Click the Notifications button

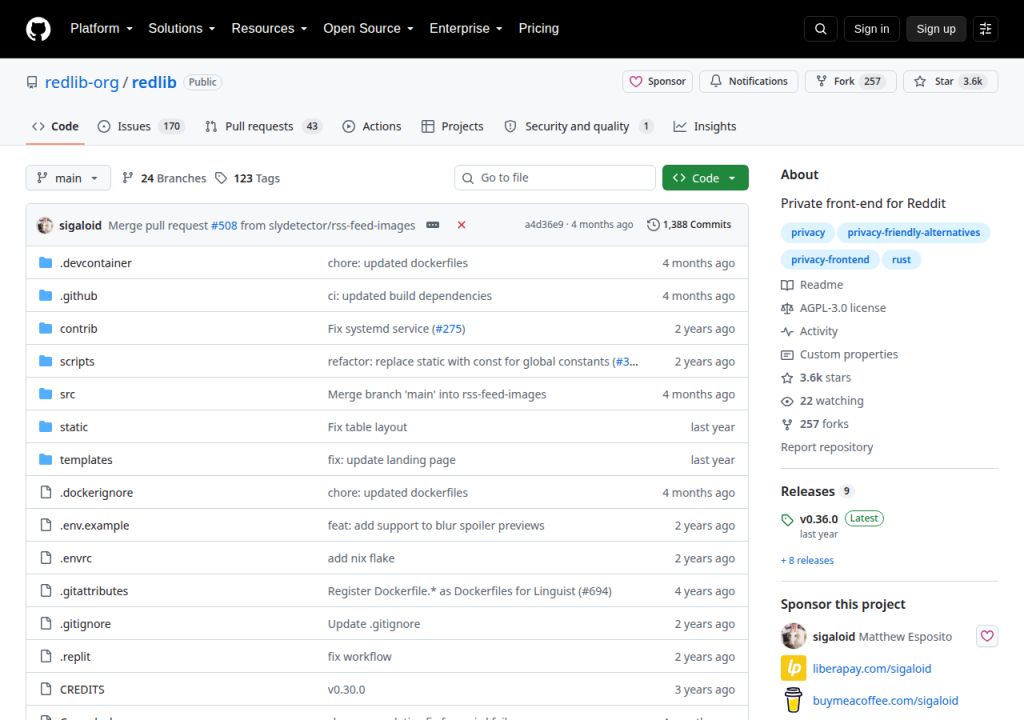click(748, 81)
